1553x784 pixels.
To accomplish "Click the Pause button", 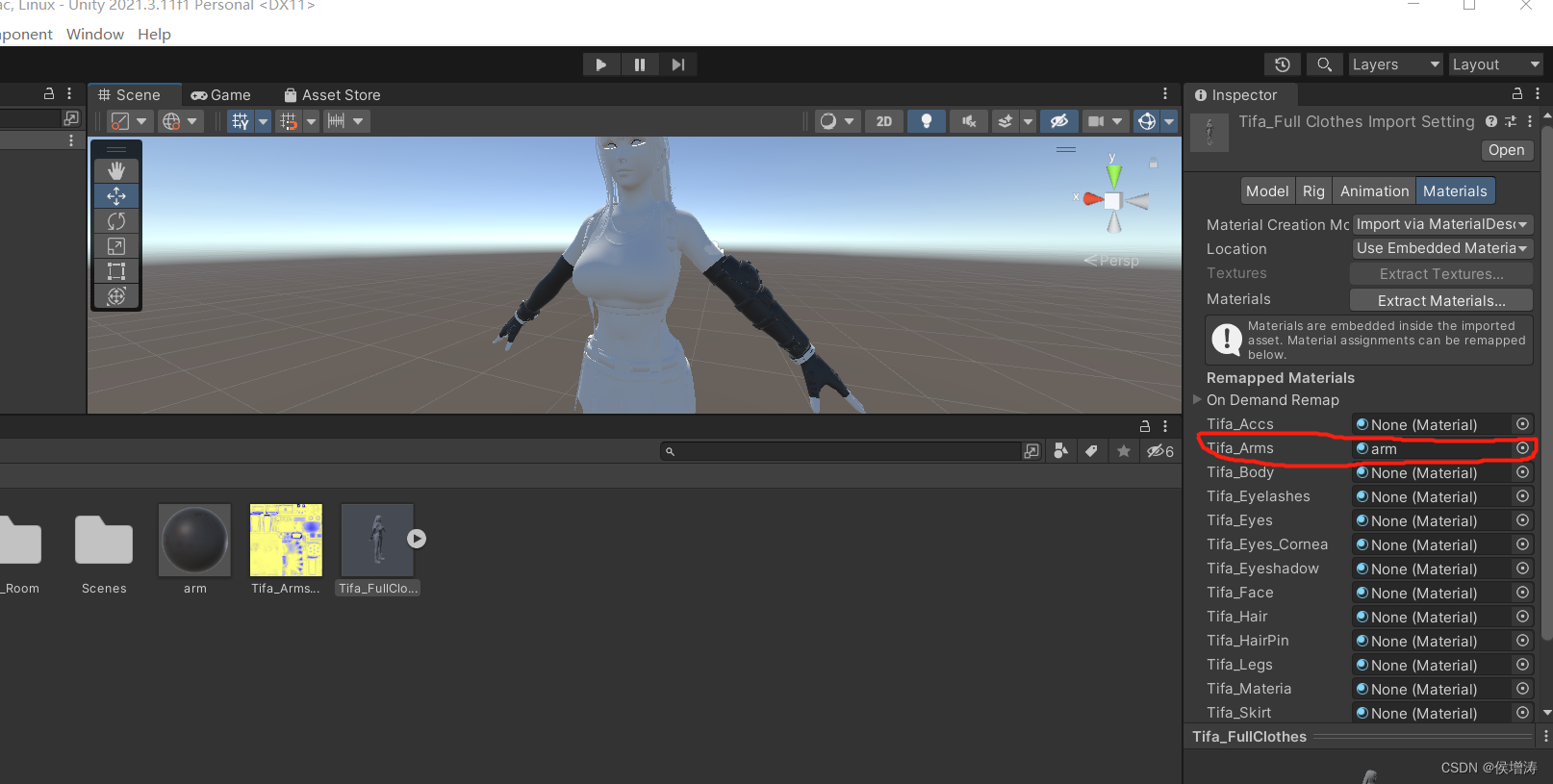I will (x=640, y=64).
